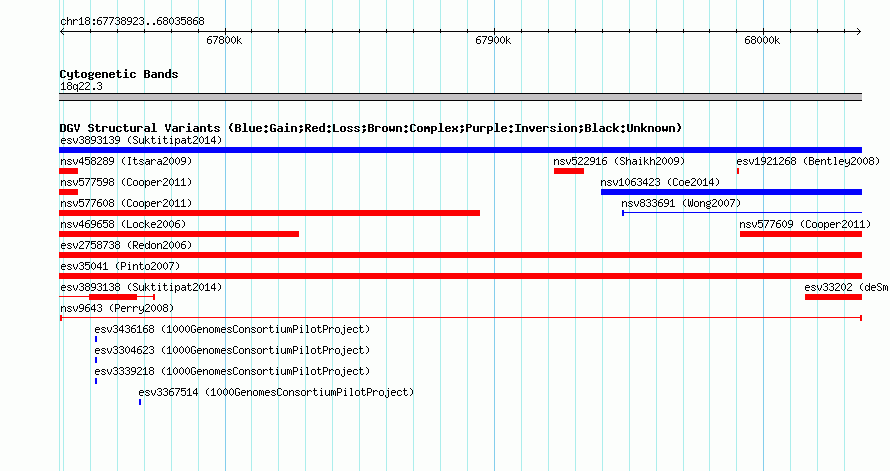Viewport: 890px width, 471px height.
Task: Open esv35041 (Pinto2007) label
Action: [x=120, y=266]
